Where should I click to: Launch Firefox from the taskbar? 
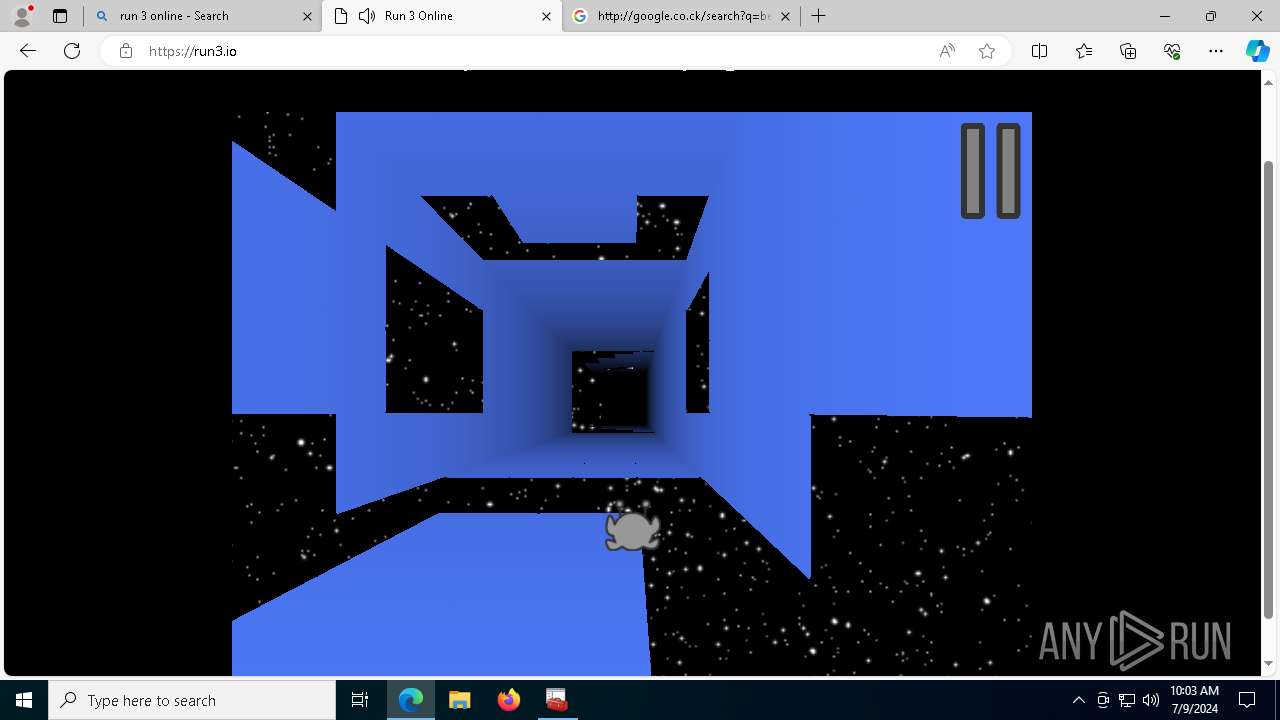(508, 700)
